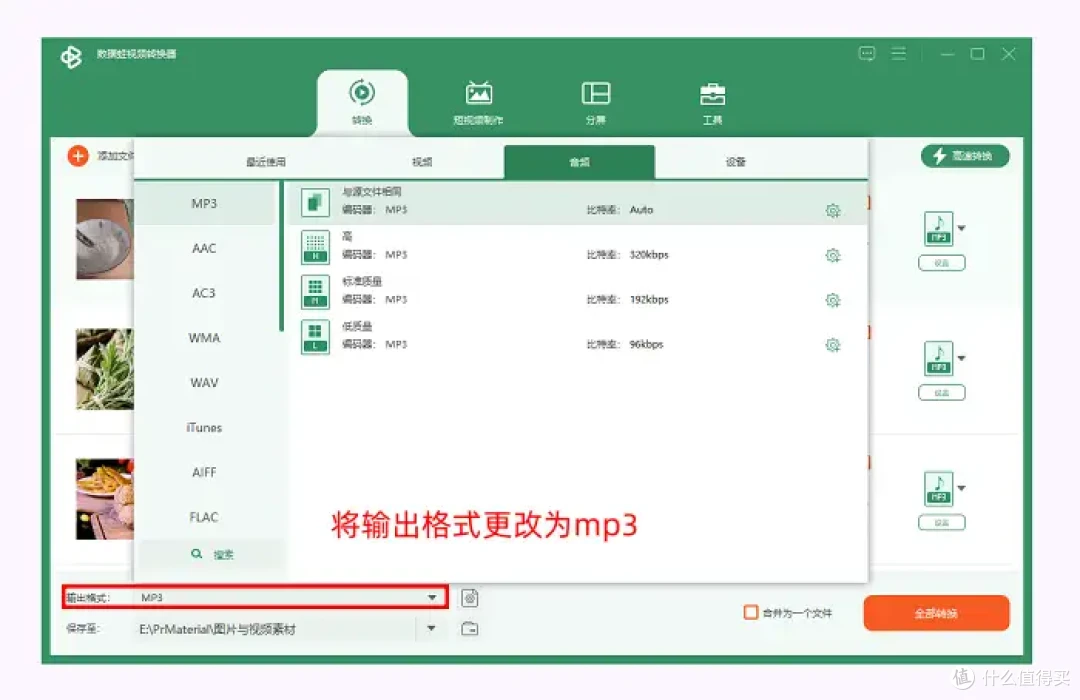Select MP3 in the format list
This screenshot has height=700, width=1080.
click(205, 203)
